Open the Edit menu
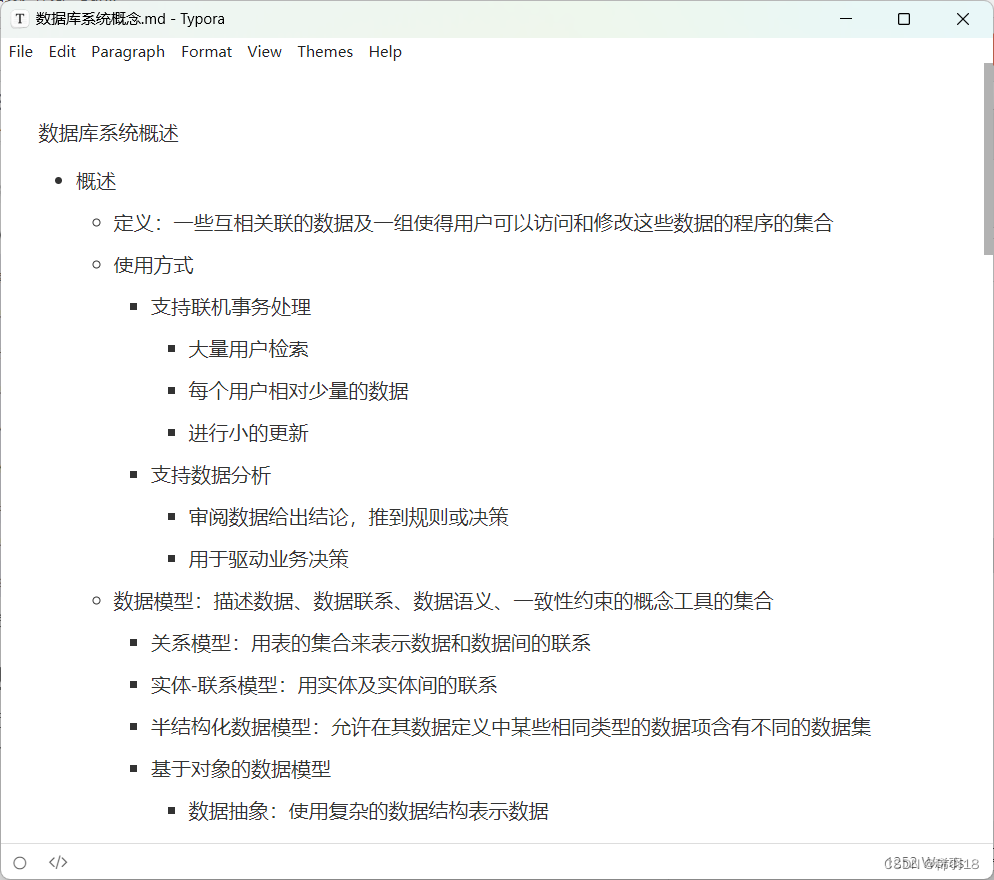This screenshot has width=994, height=880. pos(61,51)
